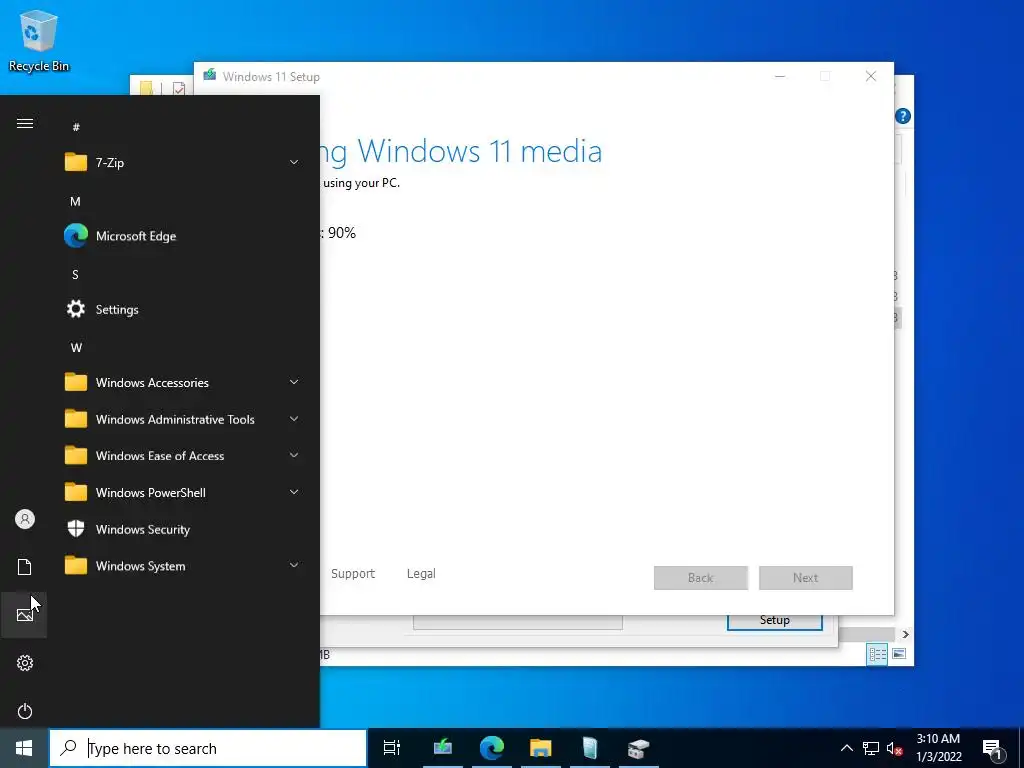Jump to the M letter group header
The image size is (1024, 768).
[x=76, y=201]
